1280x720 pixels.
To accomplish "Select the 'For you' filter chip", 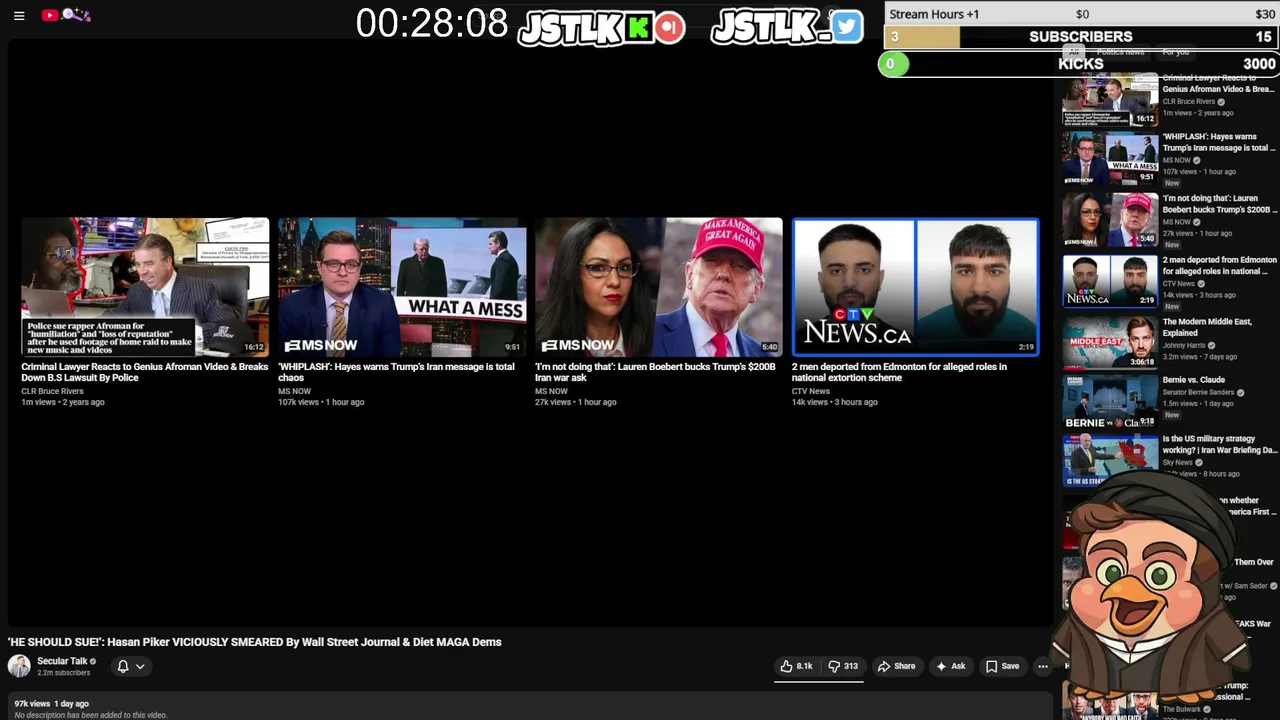I will coord(1176,52).
